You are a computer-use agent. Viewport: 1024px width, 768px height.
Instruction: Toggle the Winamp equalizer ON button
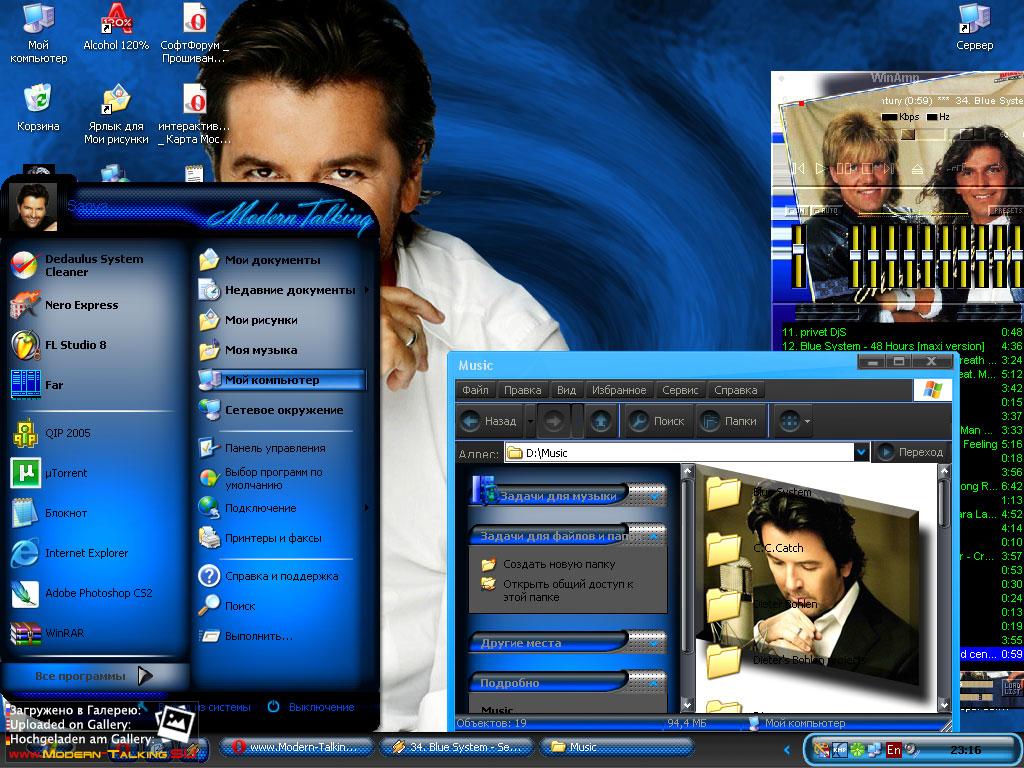click(797, 211)
